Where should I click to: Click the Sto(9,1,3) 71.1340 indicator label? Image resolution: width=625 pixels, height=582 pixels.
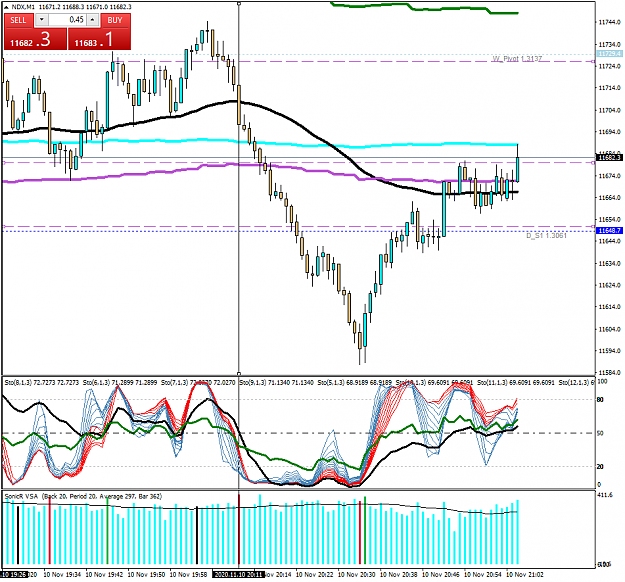(276, 382)
